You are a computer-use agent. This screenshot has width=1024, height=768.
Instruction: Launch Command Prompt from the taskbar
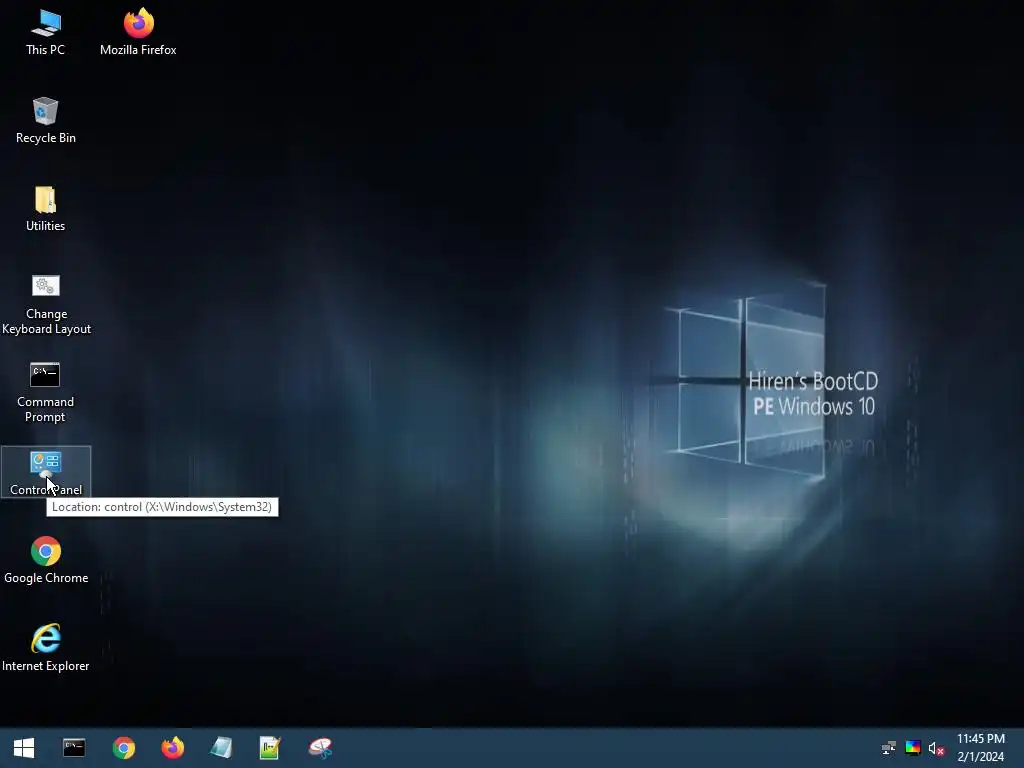[x=74, y=748]
